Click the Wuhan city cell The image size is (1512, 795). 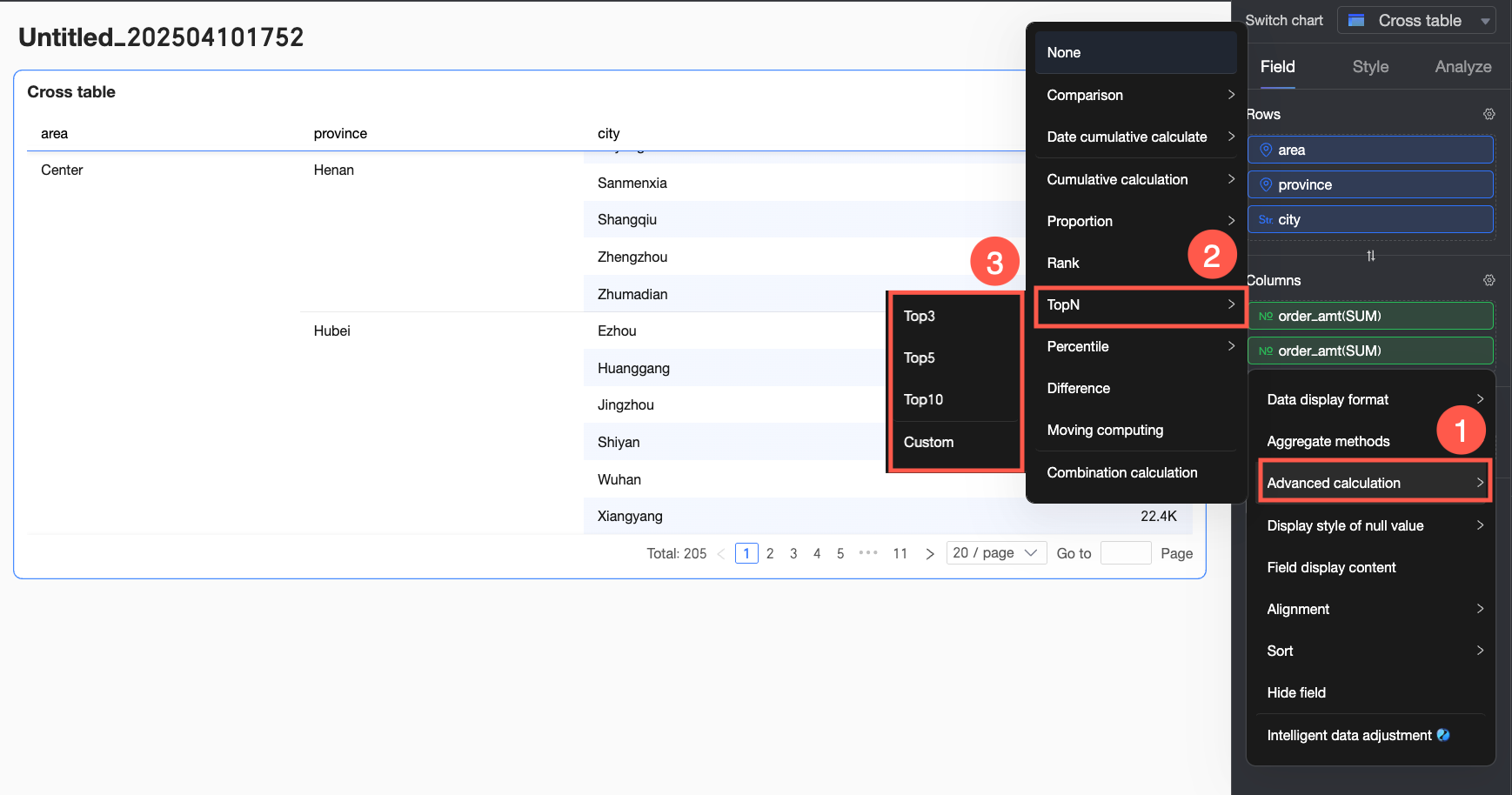click(x=619, y=479)
